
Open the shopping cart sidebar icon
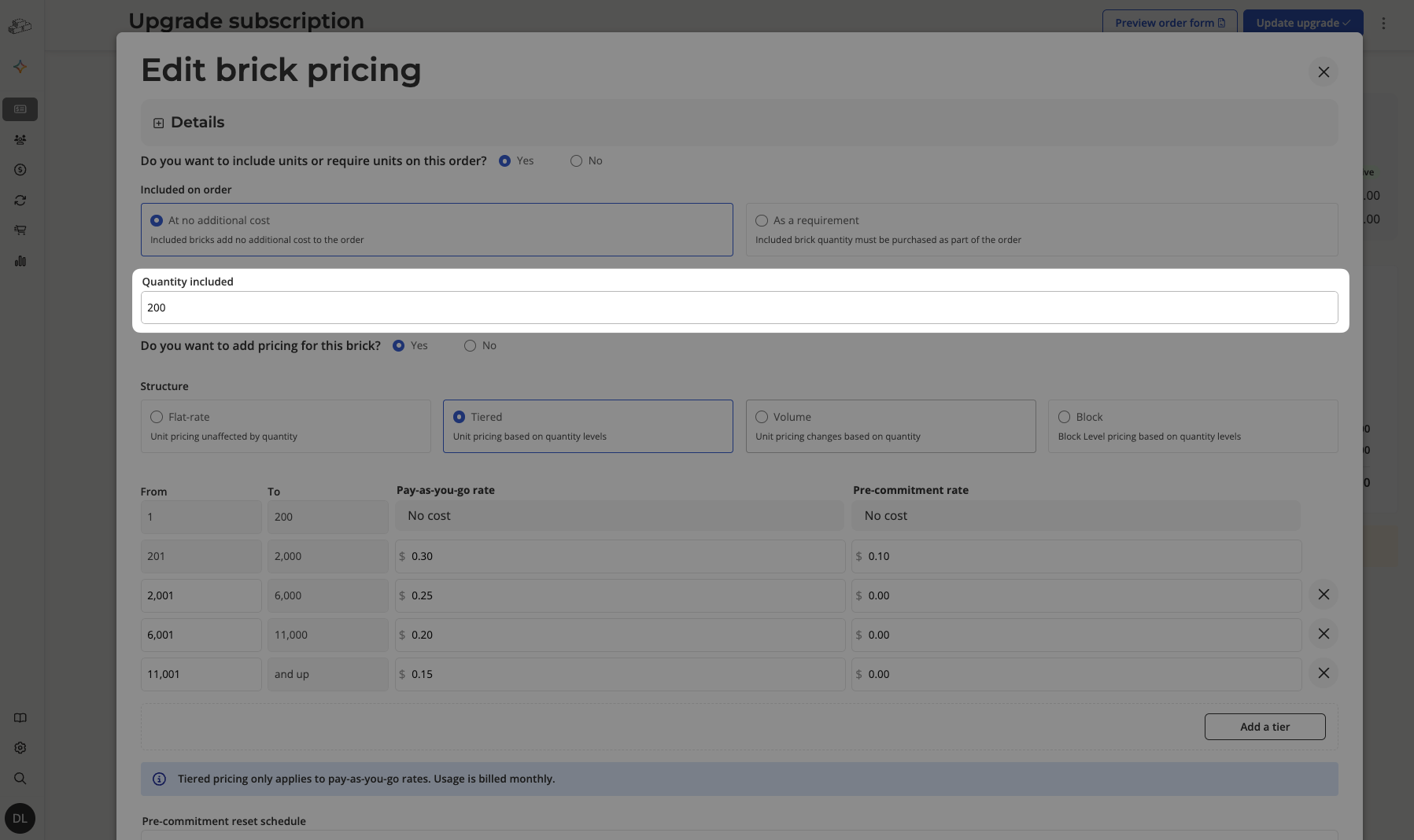[x=20, y=230]
